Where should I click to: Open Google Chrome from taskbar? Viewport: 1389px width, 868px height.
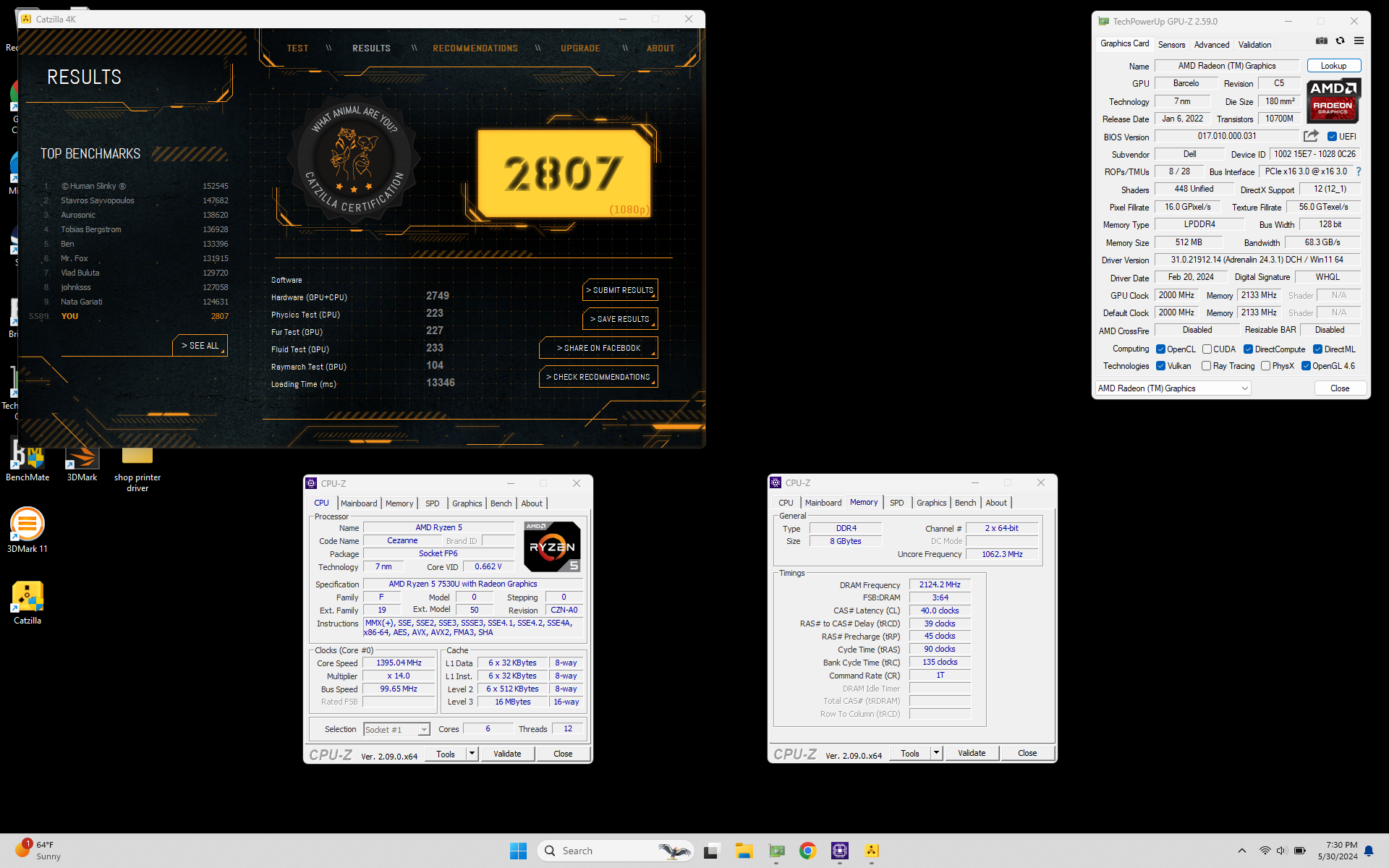[808, 851]
